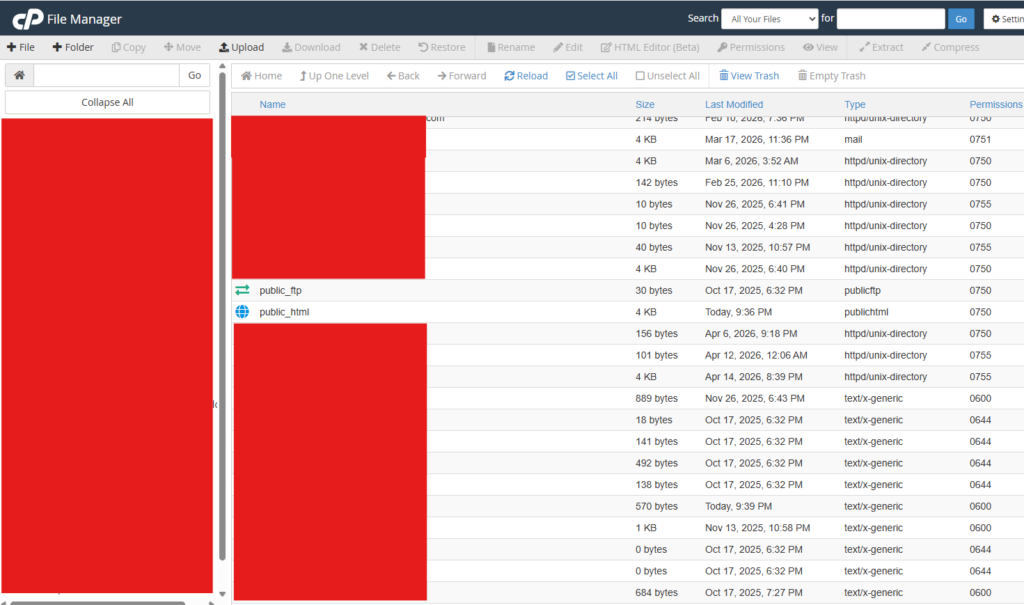Sort by Last Modified column

coord(733,104)
